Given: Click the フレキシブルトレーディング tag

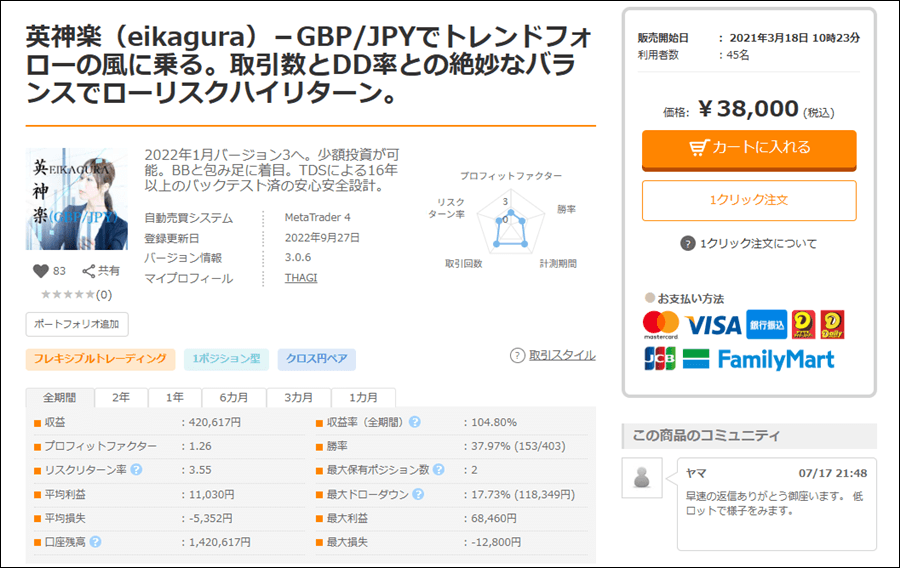Looking at the screenshot, I should click(101, 359).
